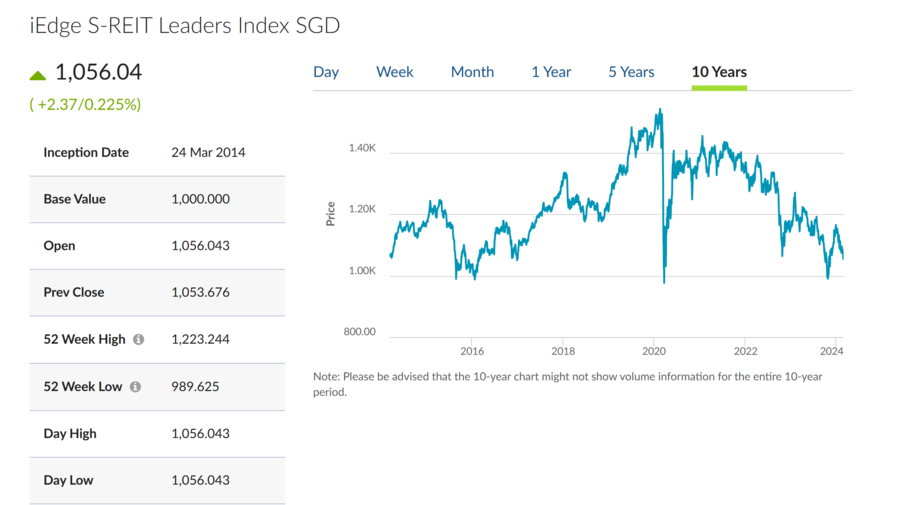The image size is (900, 505).
Task: Click the Day Low label
Action: click(x=68, y=480)
